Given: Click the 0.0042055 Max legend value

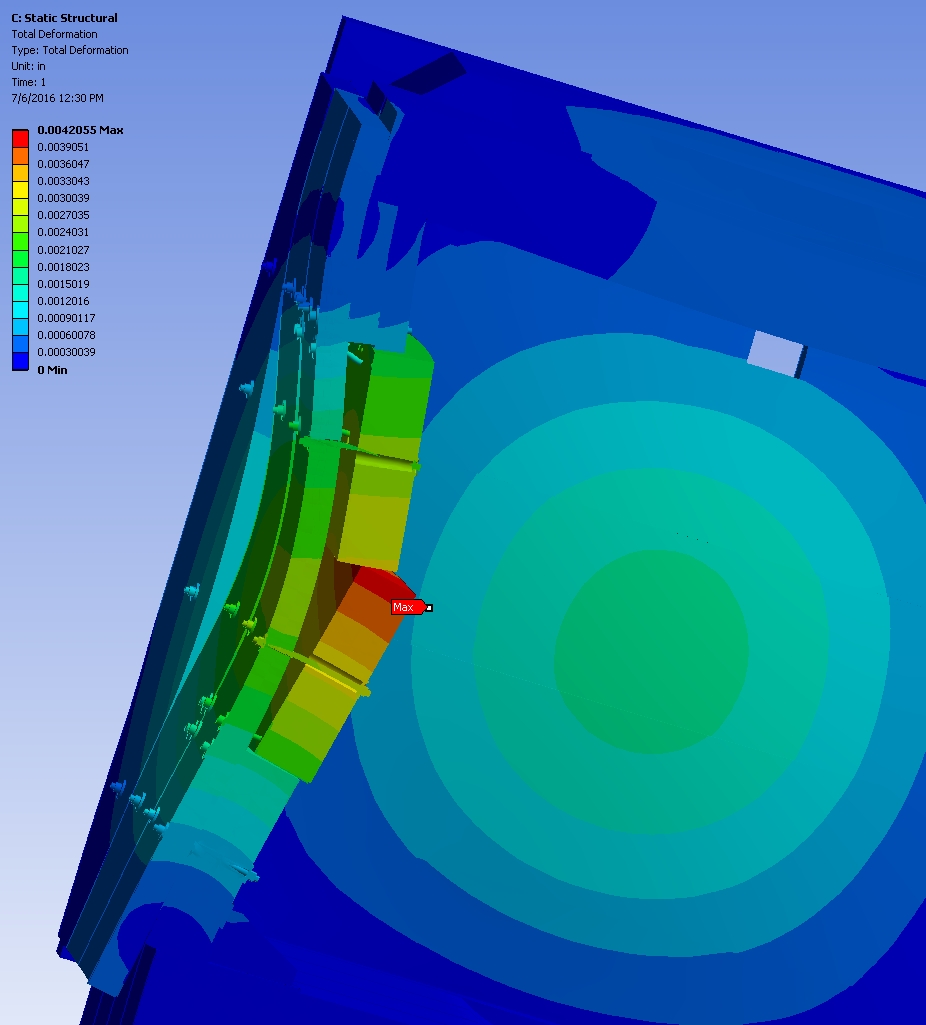Looking at the screenshot, I should 79,130.
